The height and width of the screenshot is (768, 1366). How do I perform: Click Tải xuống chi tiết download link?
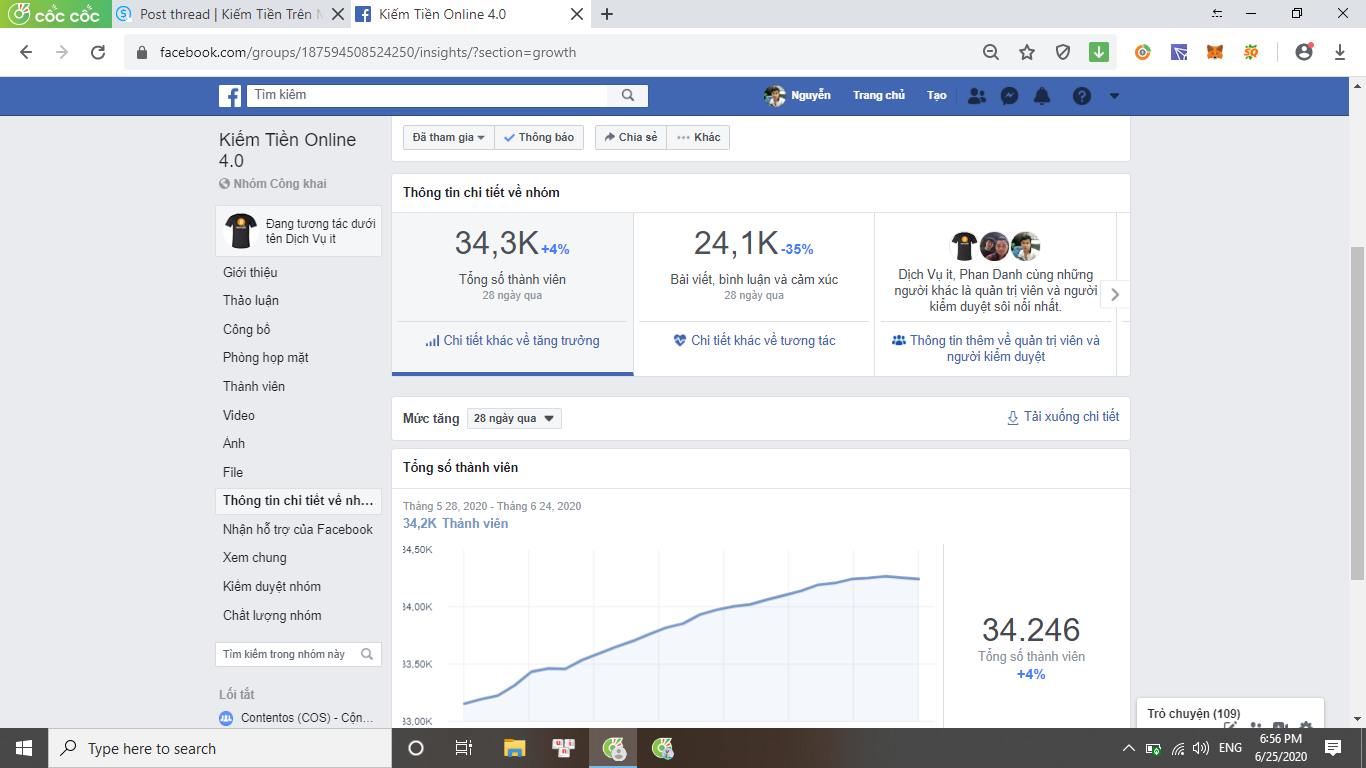click(1063, 417)
